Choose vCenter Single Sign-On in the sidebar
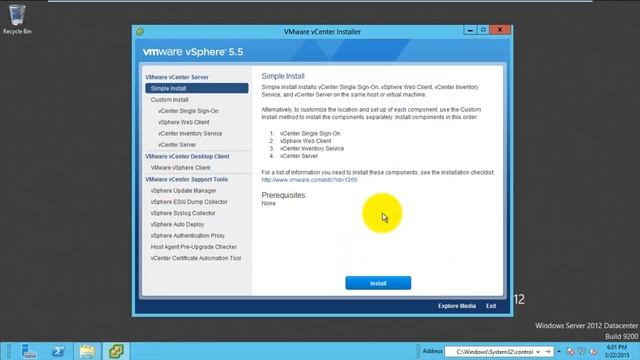The width and height of the screenshot is (640, 360). (x=188, y=111)
